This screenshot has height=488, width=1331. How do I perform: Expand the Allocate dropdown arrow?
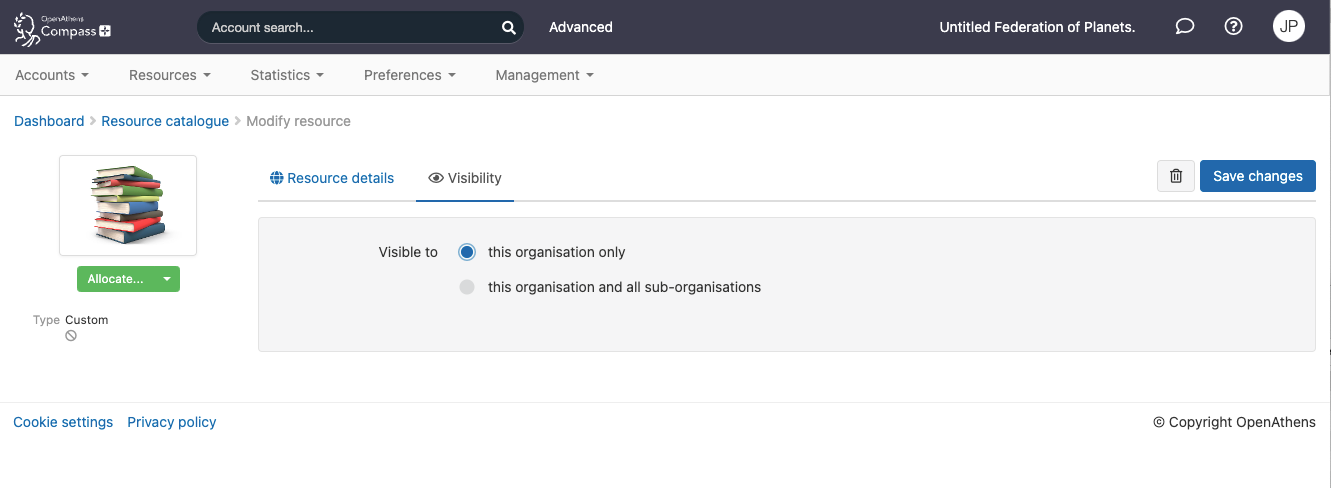(167, 279)
